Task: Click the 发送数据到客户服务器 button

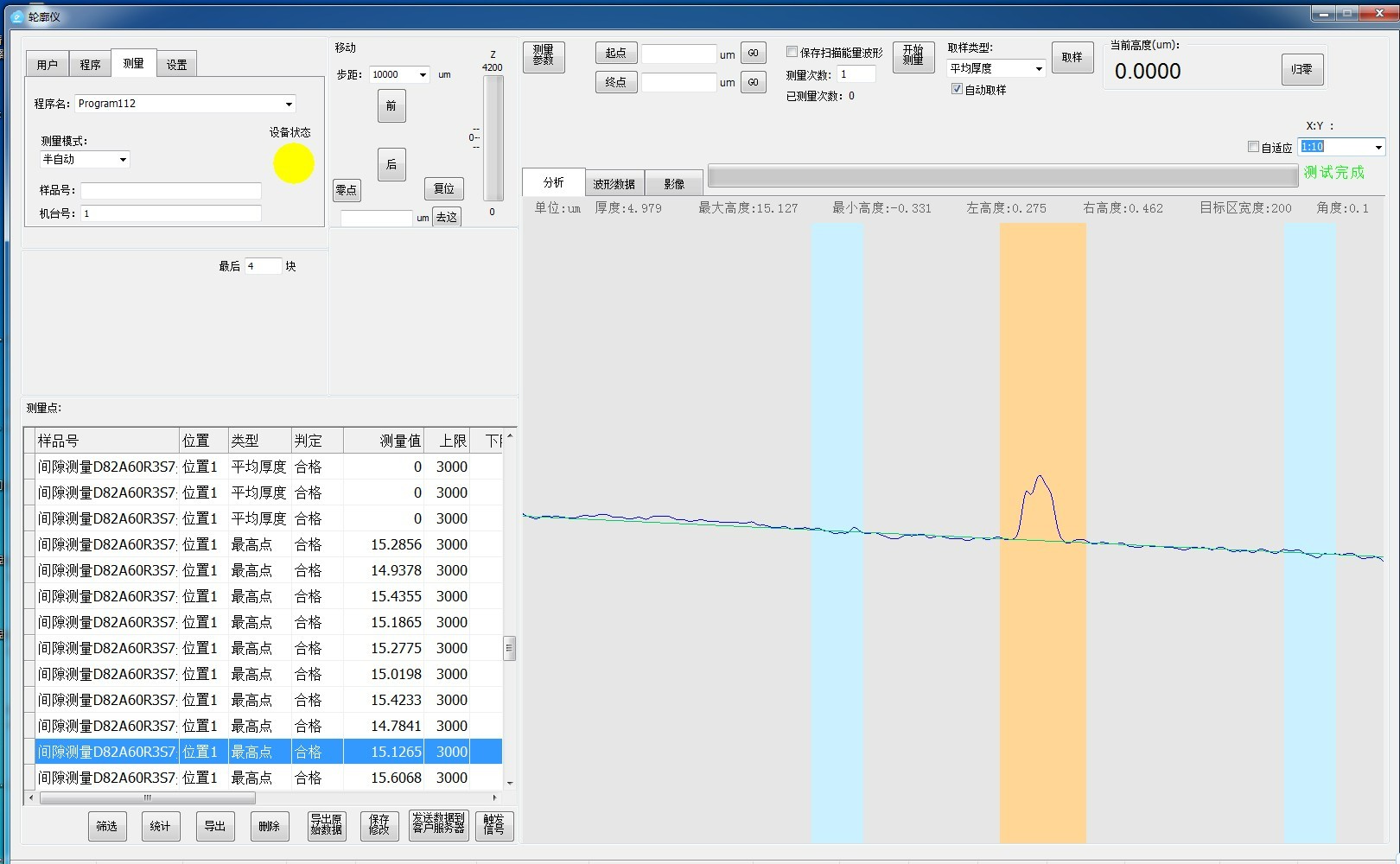Action: pos(438,824)
